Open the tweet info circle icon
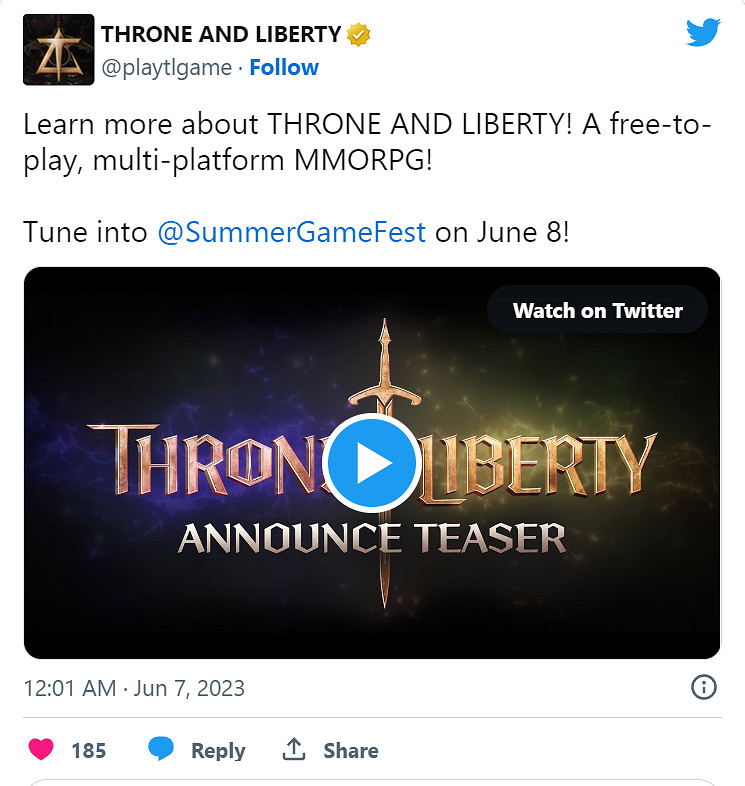Image resolution: width=745 pixels, height=786 pixels. point(703,687)
